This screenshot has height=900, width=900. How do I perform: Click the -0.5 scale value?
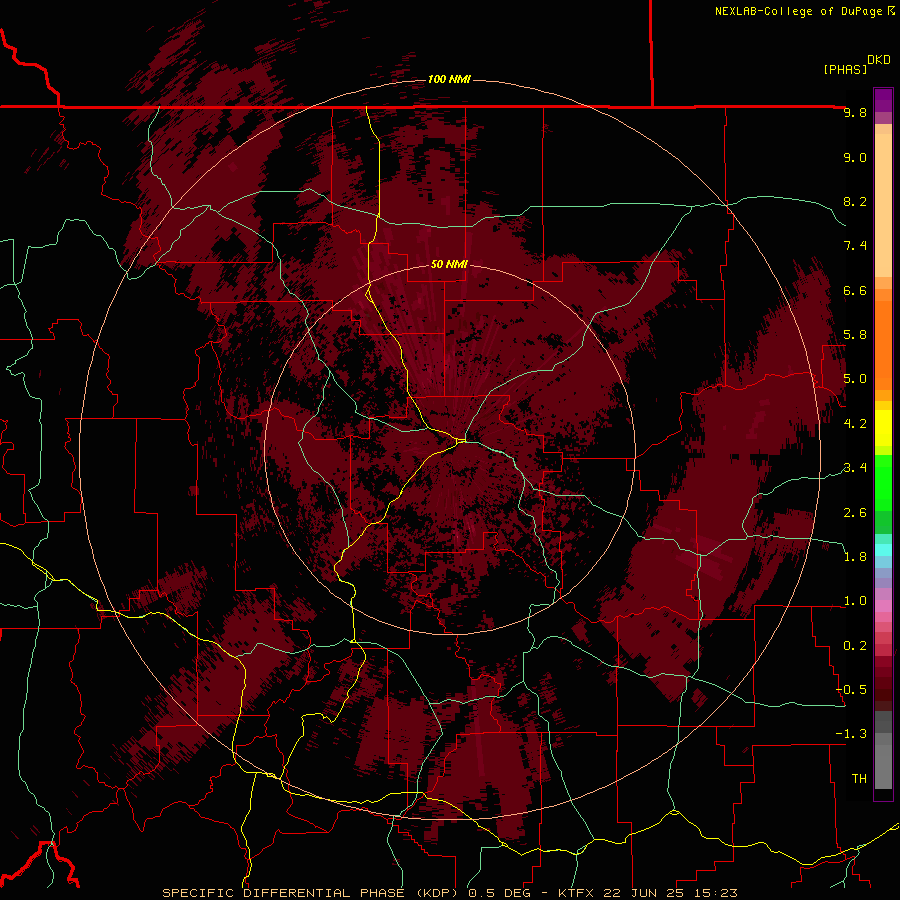point(851,690)
